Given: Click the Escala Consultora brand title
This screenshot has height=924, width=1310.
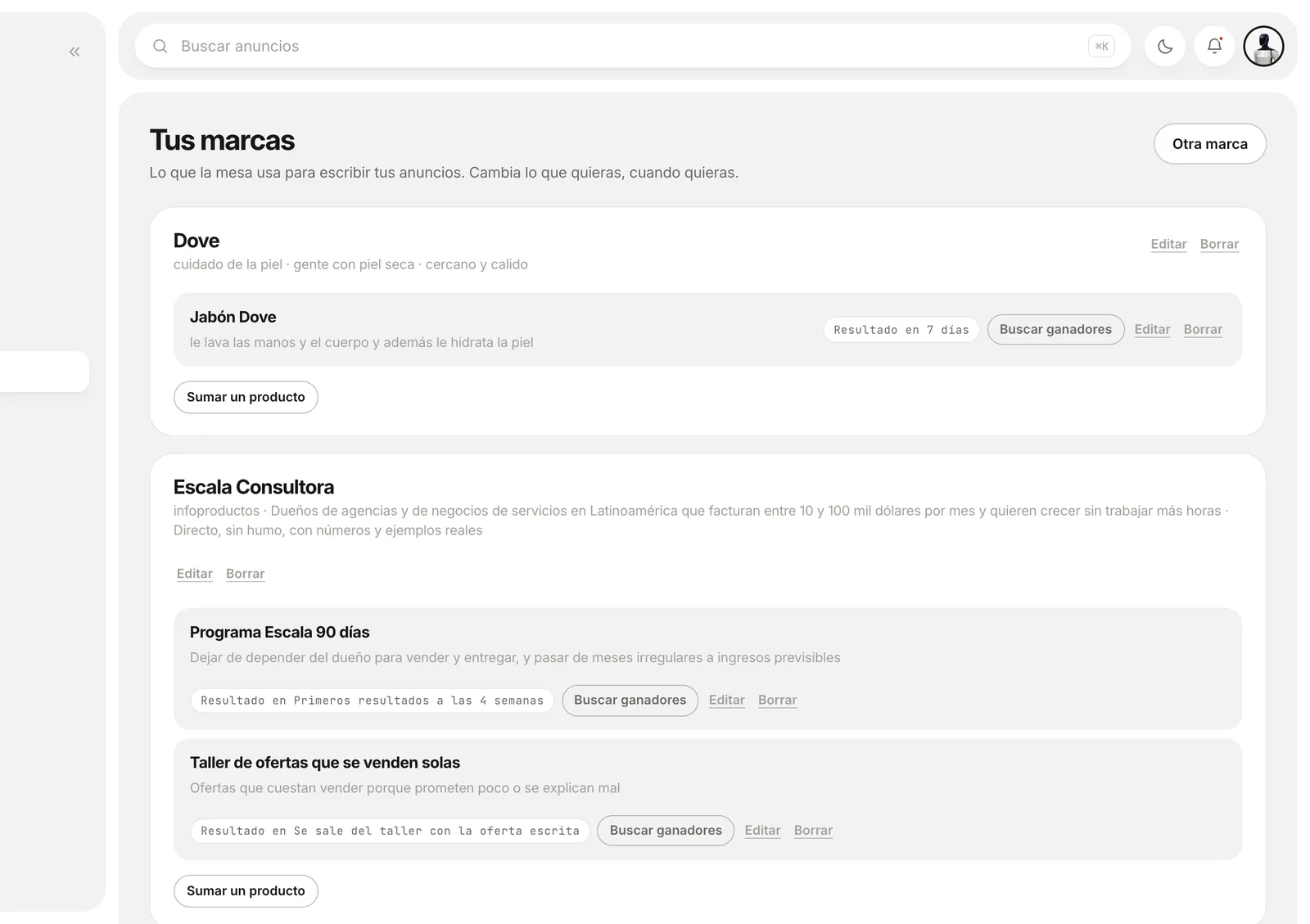Looking at the screenshot, I should click(x=254, y=487).
